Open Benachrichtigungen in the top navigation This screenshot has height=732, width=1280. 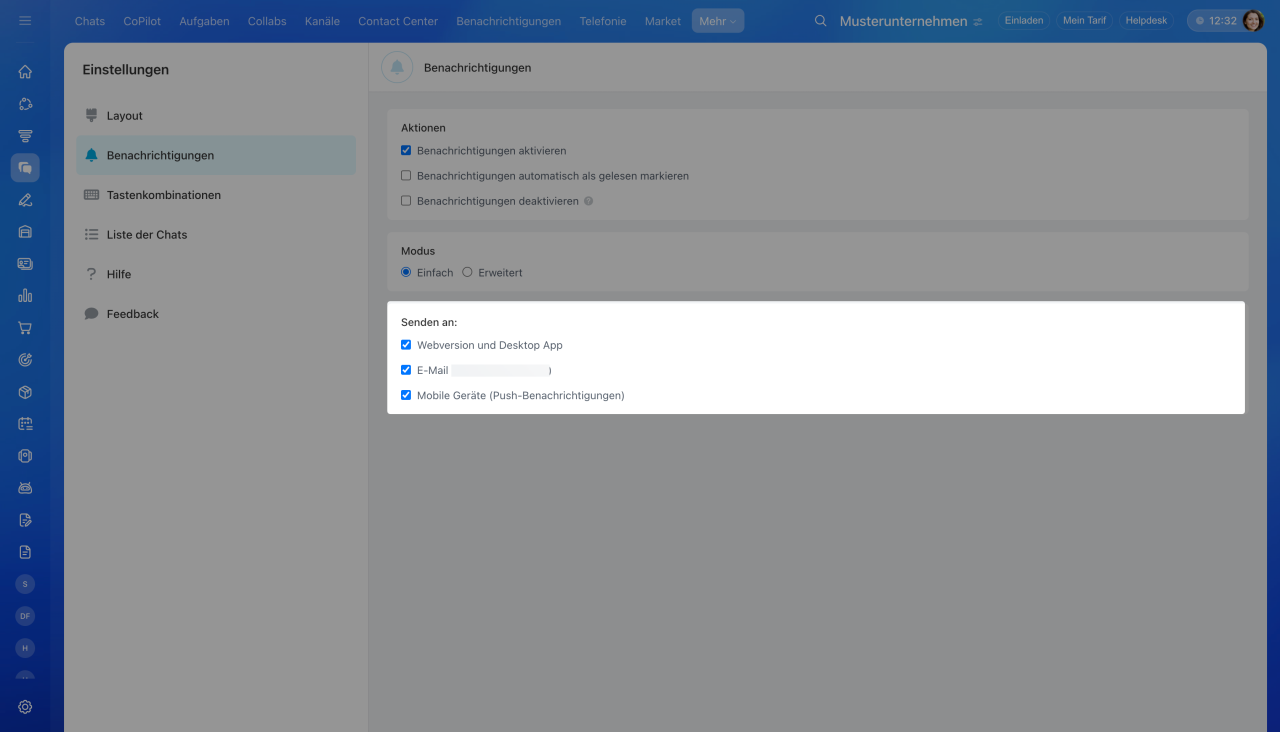(x=509, y=21)
